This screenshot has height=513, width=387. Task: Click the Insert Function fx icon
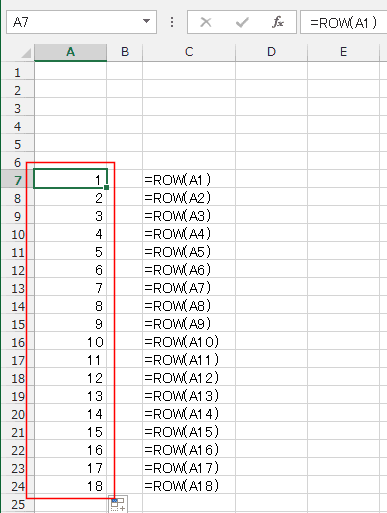pyautogui.click(x=278, y=22)
